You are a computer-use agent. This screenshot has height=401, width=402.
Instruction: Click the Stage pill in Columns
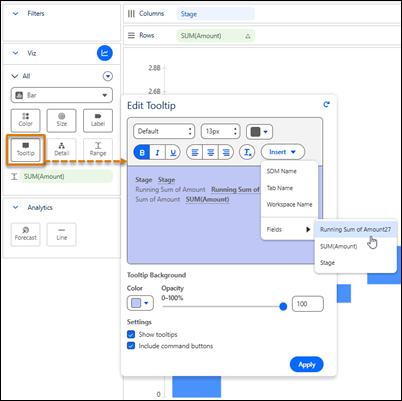click(215, 14)
